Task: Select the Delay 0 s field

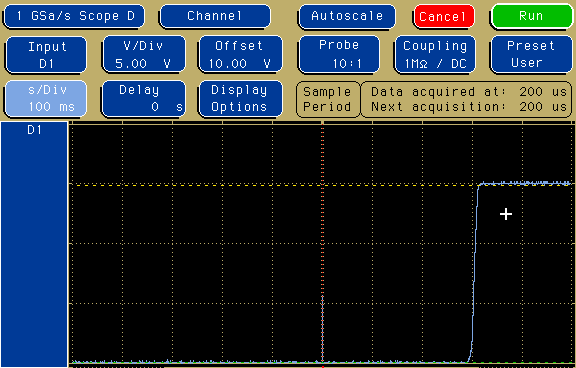Action: 144,99
